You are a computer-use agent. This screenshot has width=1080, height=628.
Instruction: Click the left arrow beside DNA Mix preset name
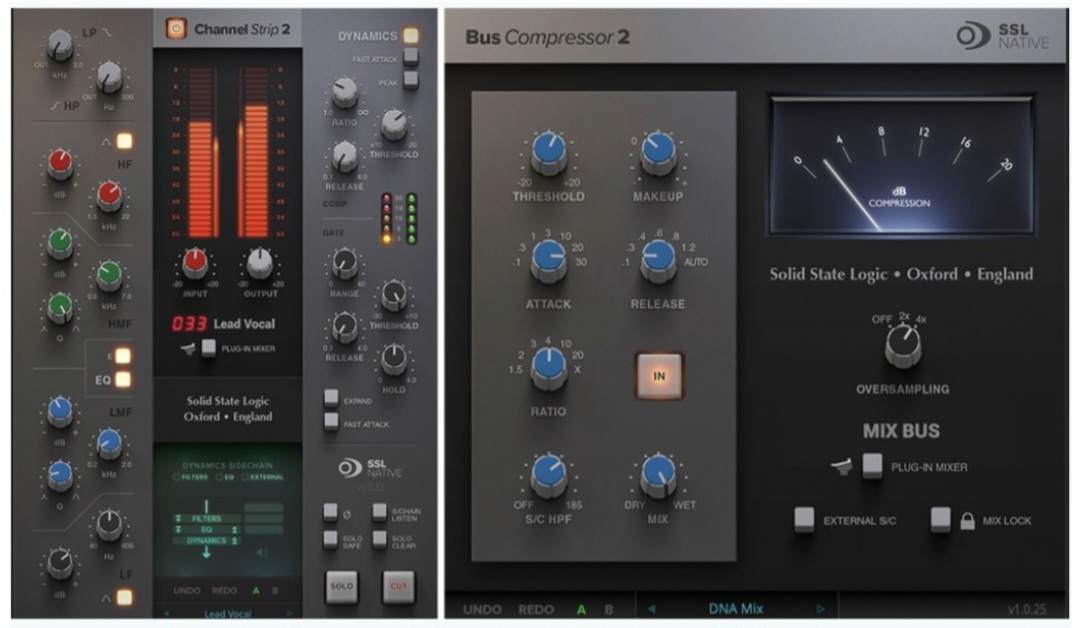(x=652, y=608)
